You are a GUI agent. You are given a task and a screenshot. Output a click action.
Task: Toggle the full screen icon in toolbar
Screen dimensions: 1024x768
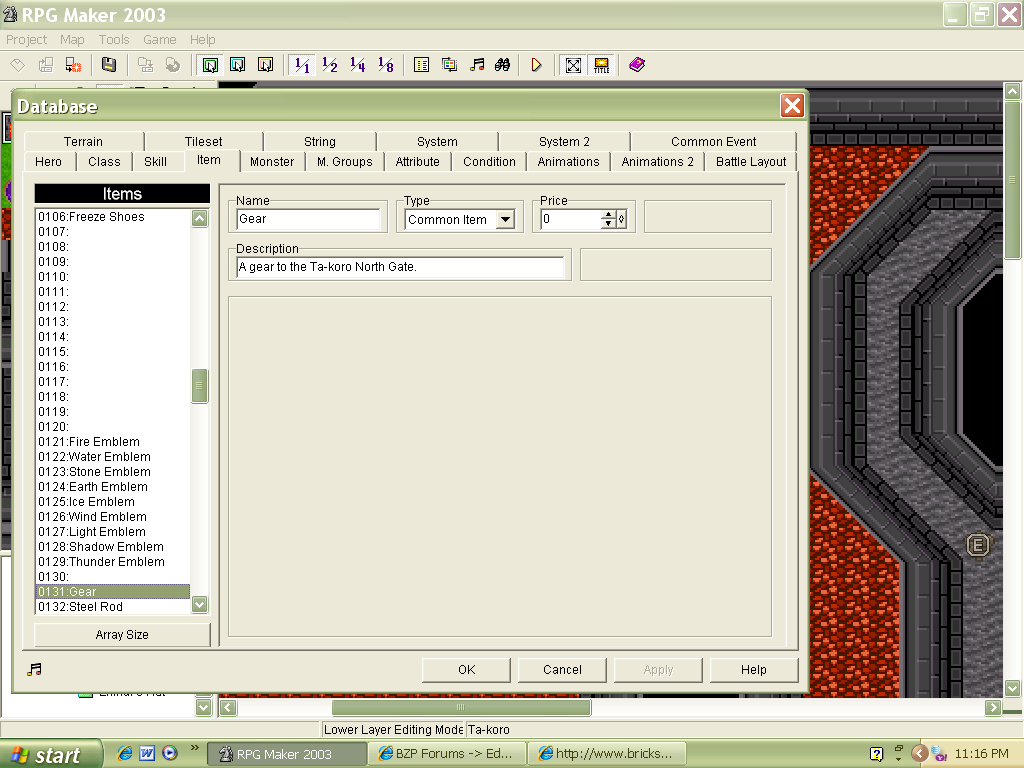573,65
